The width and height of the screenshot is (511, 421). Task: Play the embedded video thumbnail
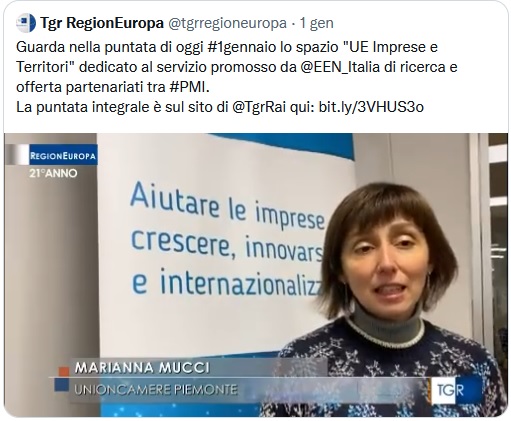point(256,275)
